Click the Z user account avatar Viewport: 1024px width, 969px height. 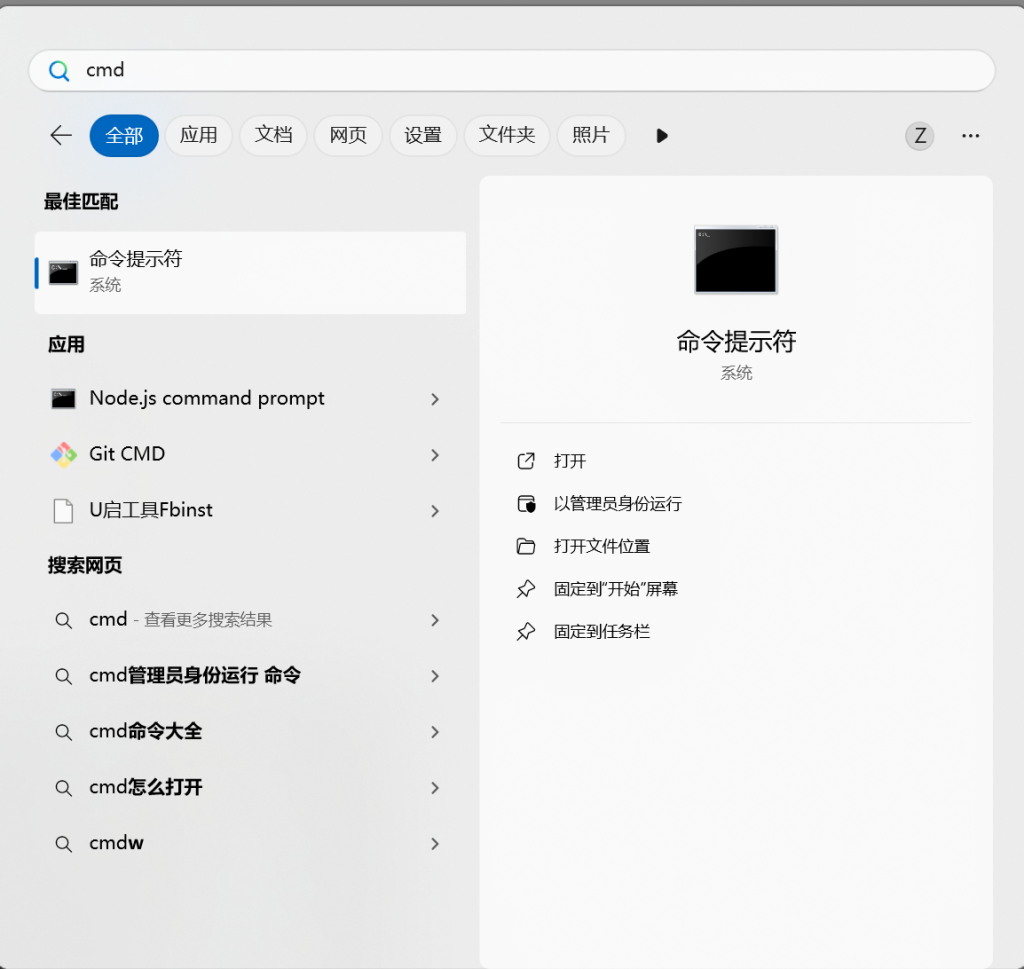[x=919, y=135]
